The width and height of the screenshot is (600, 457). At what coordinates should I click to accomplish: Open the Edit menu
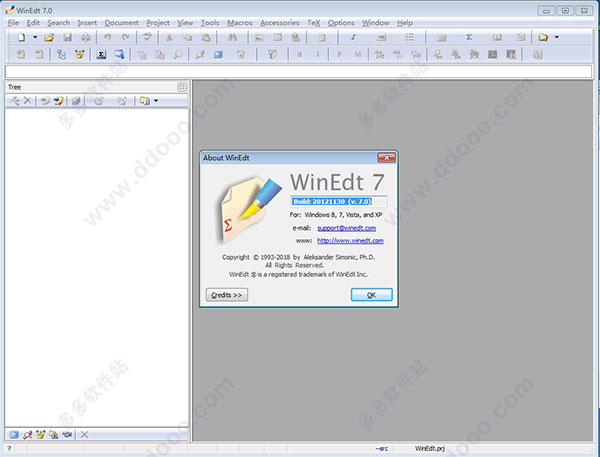coord(33,23)
